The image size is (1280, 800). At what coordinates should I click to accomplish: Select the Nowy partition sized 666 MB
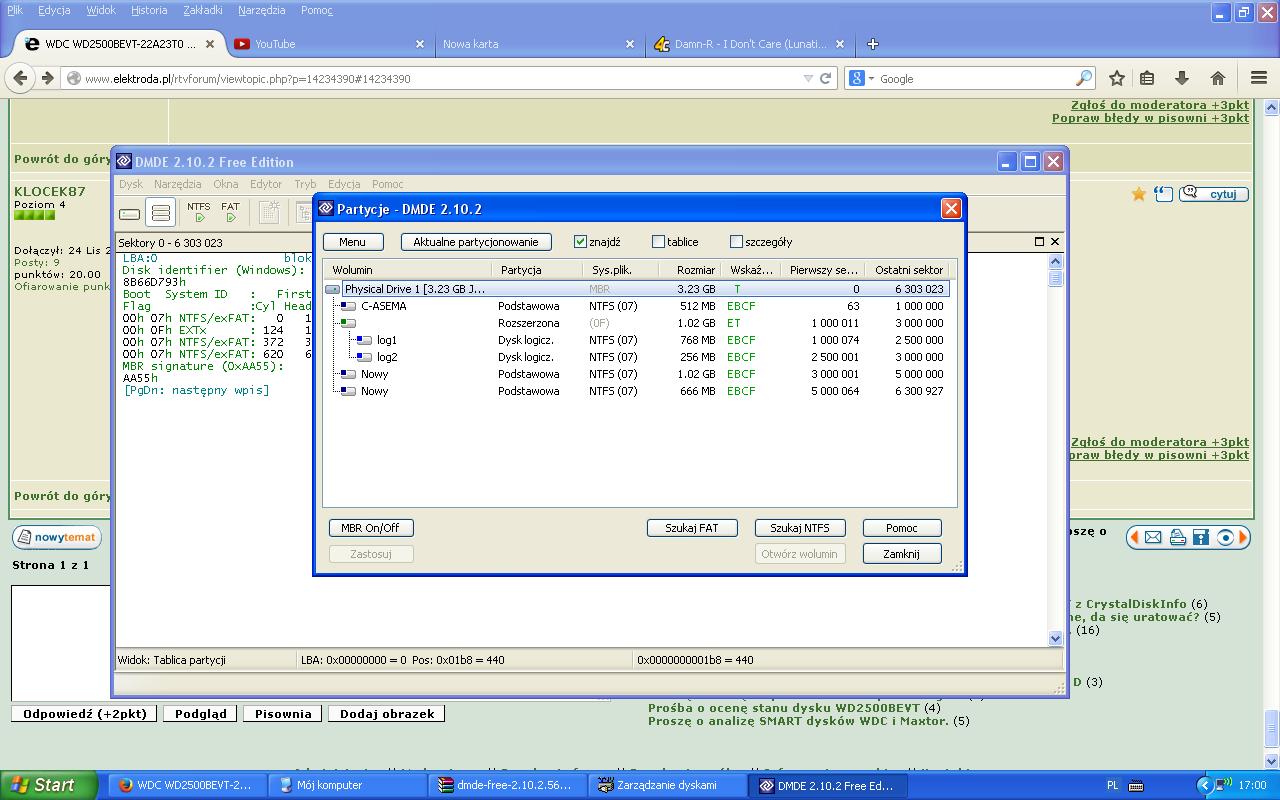(635, 391)
